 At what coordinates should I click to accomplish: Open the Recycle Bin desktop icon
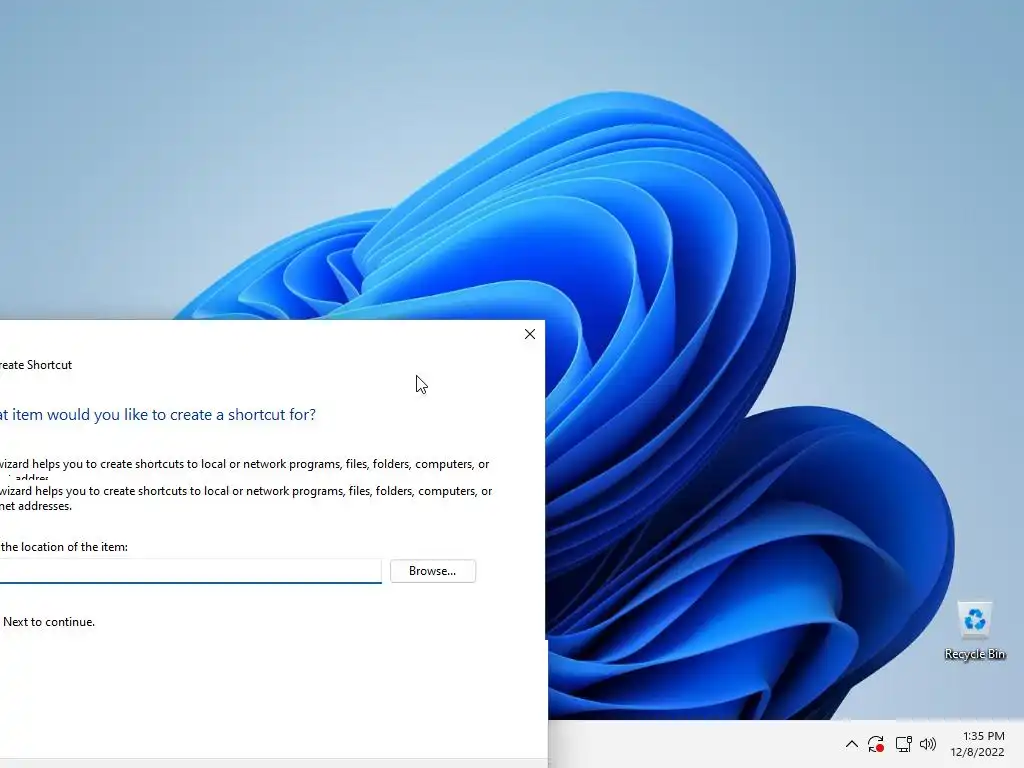coord(974,631)
